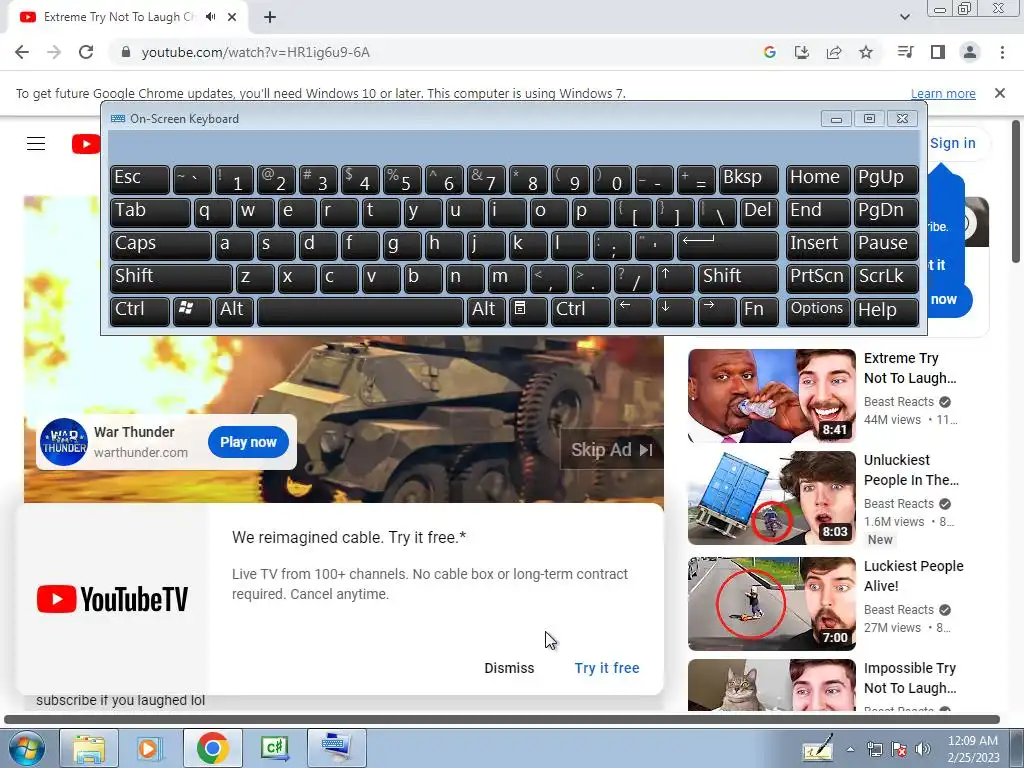Screen dimensions: 1024x768
Task: Click the up arrow key
Action: 675,278
